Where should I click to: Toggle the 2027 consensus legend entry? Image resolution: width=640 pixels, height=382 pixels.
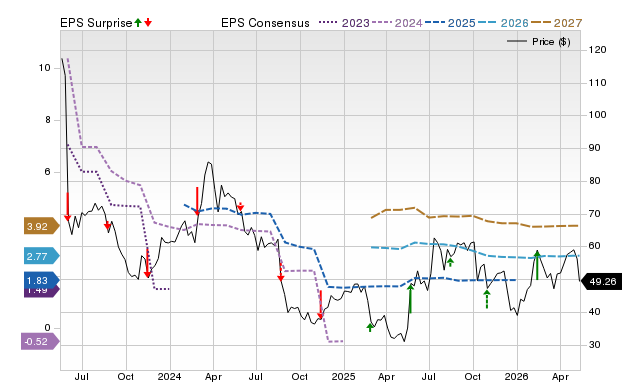click(x=556, y=23)
